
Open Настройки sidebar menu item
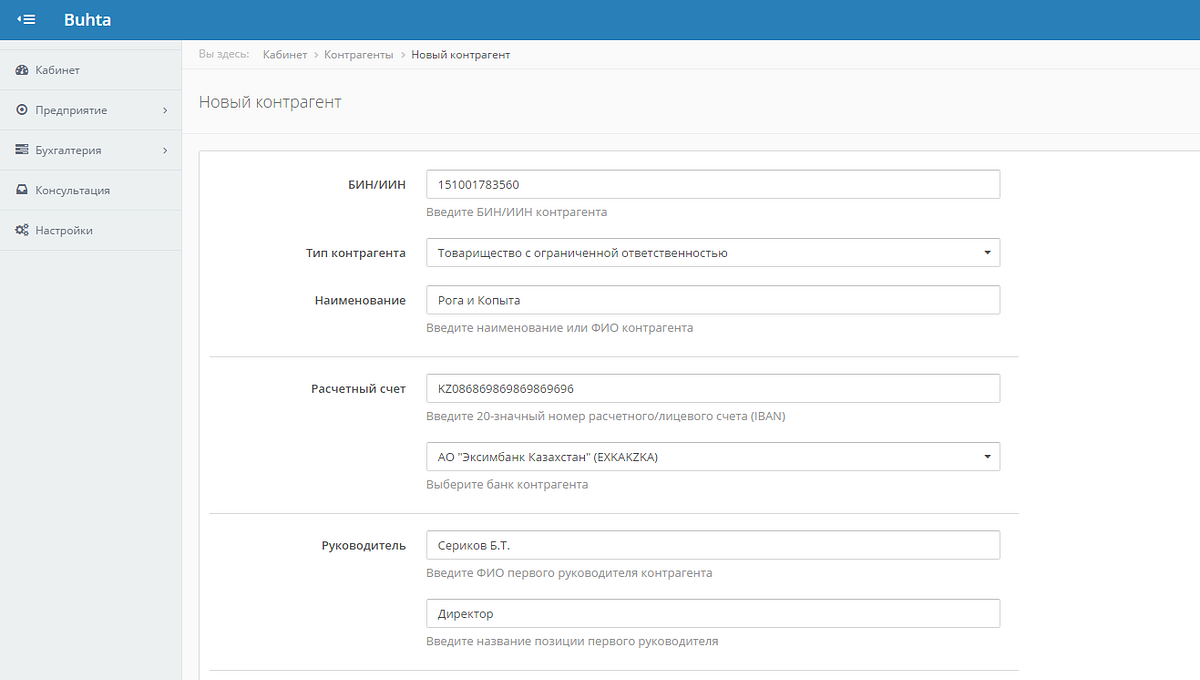90,230
